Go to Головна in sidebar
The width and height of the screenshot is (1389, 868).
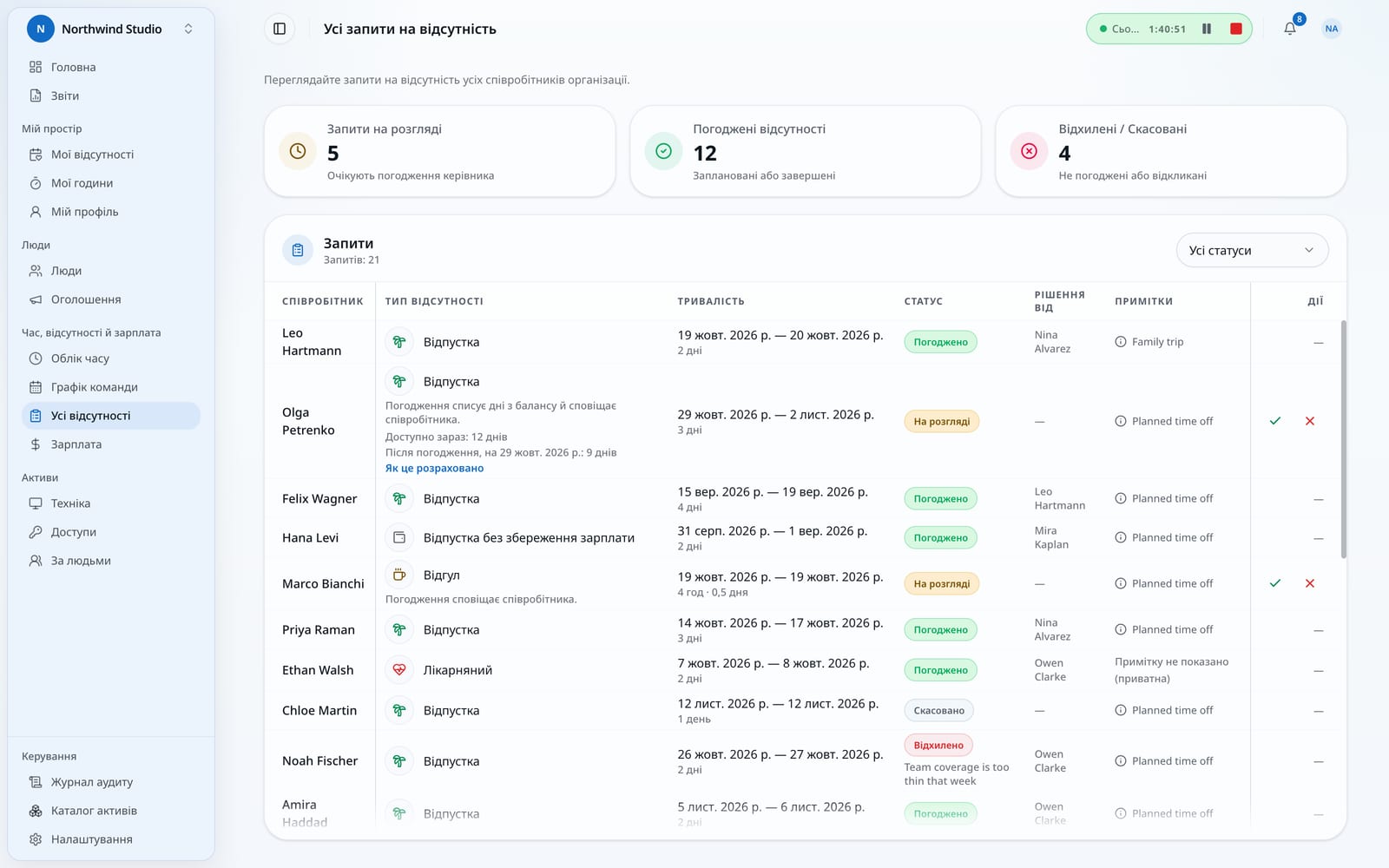pos(111,67)
